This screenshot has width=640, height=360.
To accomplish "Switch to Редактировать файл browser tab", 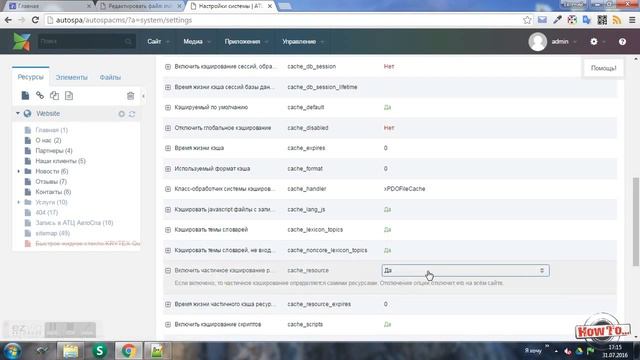I will (140, 6).
